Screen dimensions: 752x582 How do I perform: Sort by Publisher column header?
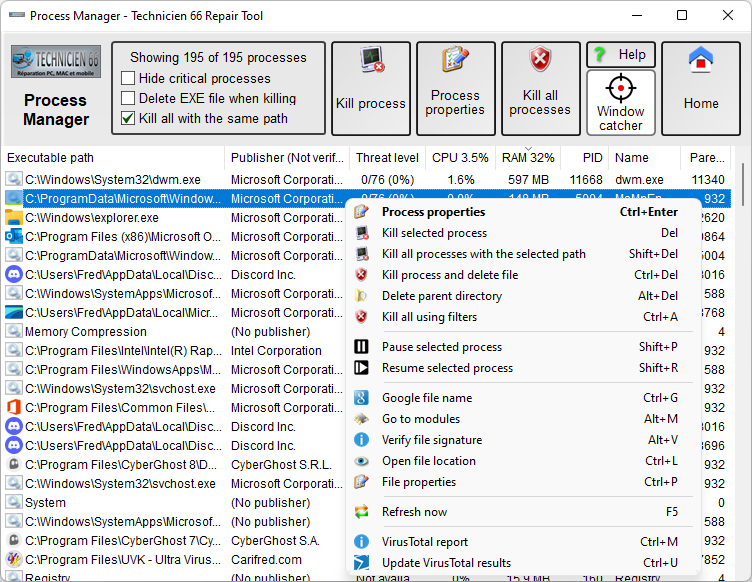[287, 158]
